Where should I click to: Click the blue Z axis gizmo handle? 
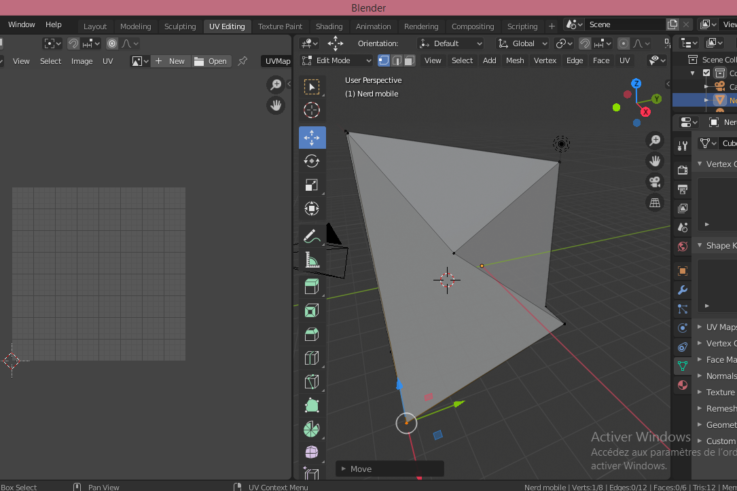[x=635, y=82]
